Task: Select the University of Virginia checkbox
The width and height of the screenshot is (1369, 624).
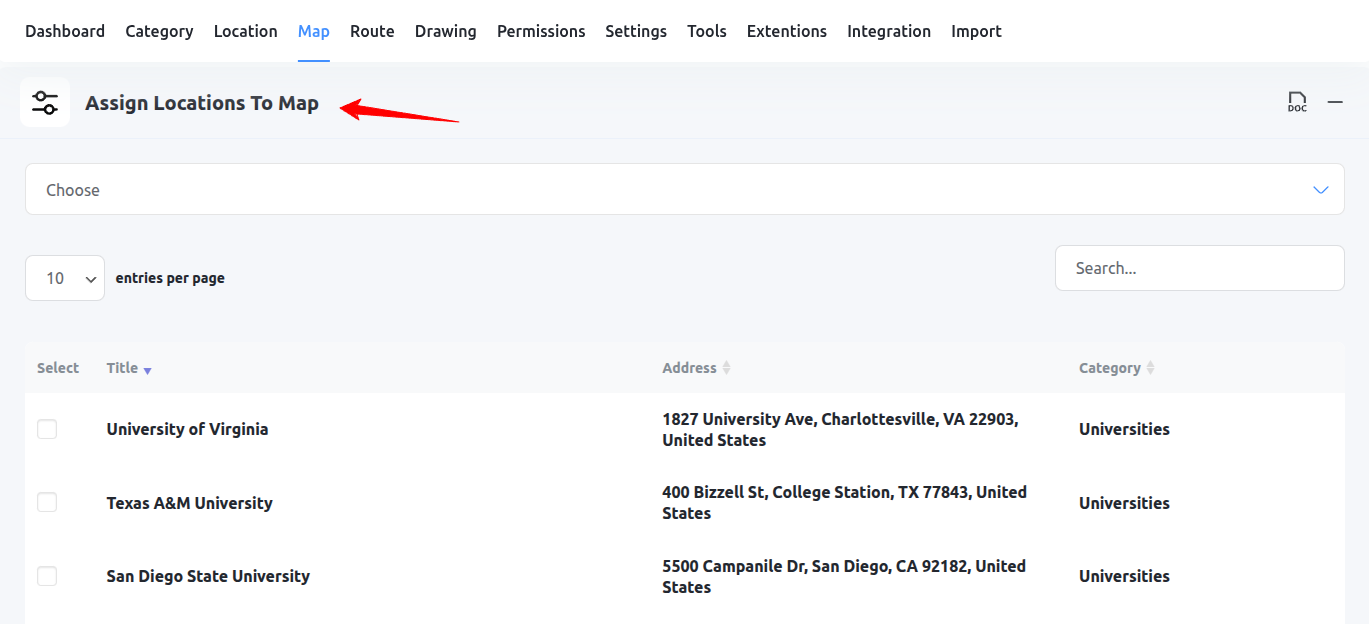Action: [47, 429]
